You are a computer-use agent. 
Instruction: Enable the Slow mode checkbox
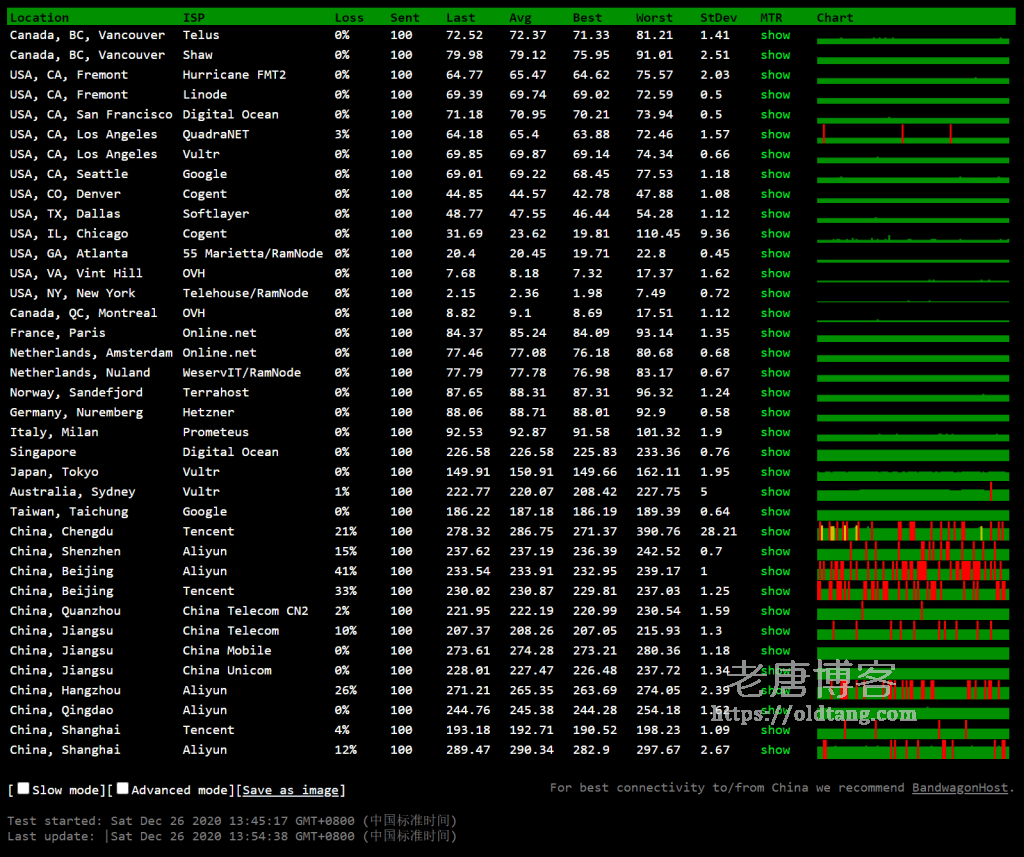coord(23,789)
